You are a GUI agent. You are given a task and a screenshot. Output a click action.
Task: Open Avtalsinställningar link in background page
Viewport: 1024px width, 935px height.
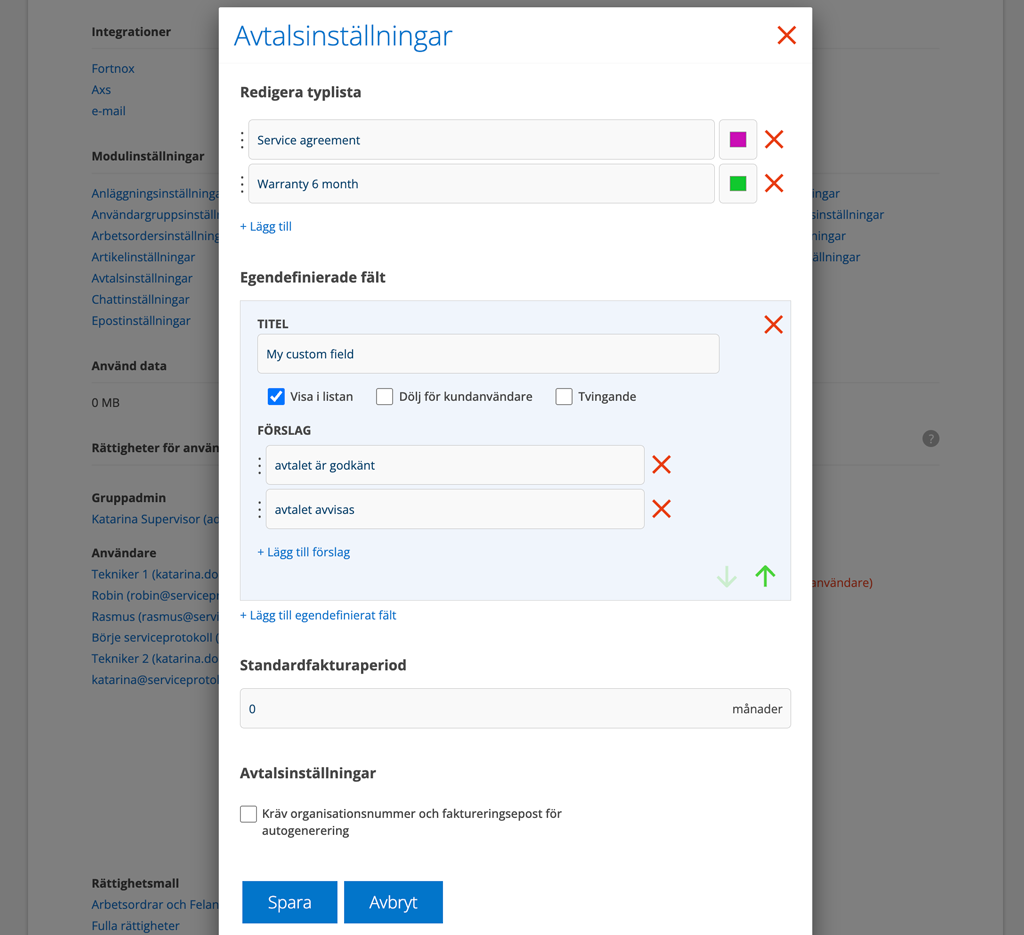point(142,278)
